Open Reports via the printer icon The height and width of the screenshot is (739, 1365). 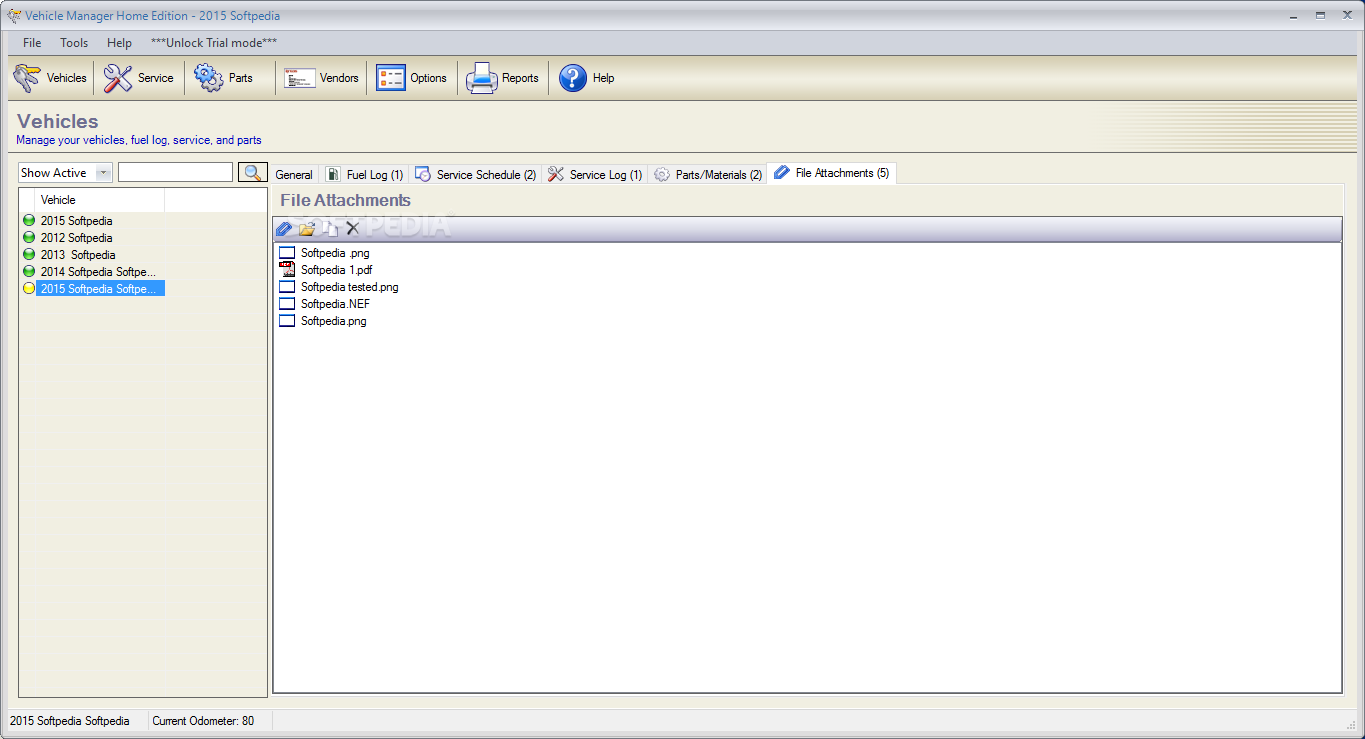click(x=482, y=78)
